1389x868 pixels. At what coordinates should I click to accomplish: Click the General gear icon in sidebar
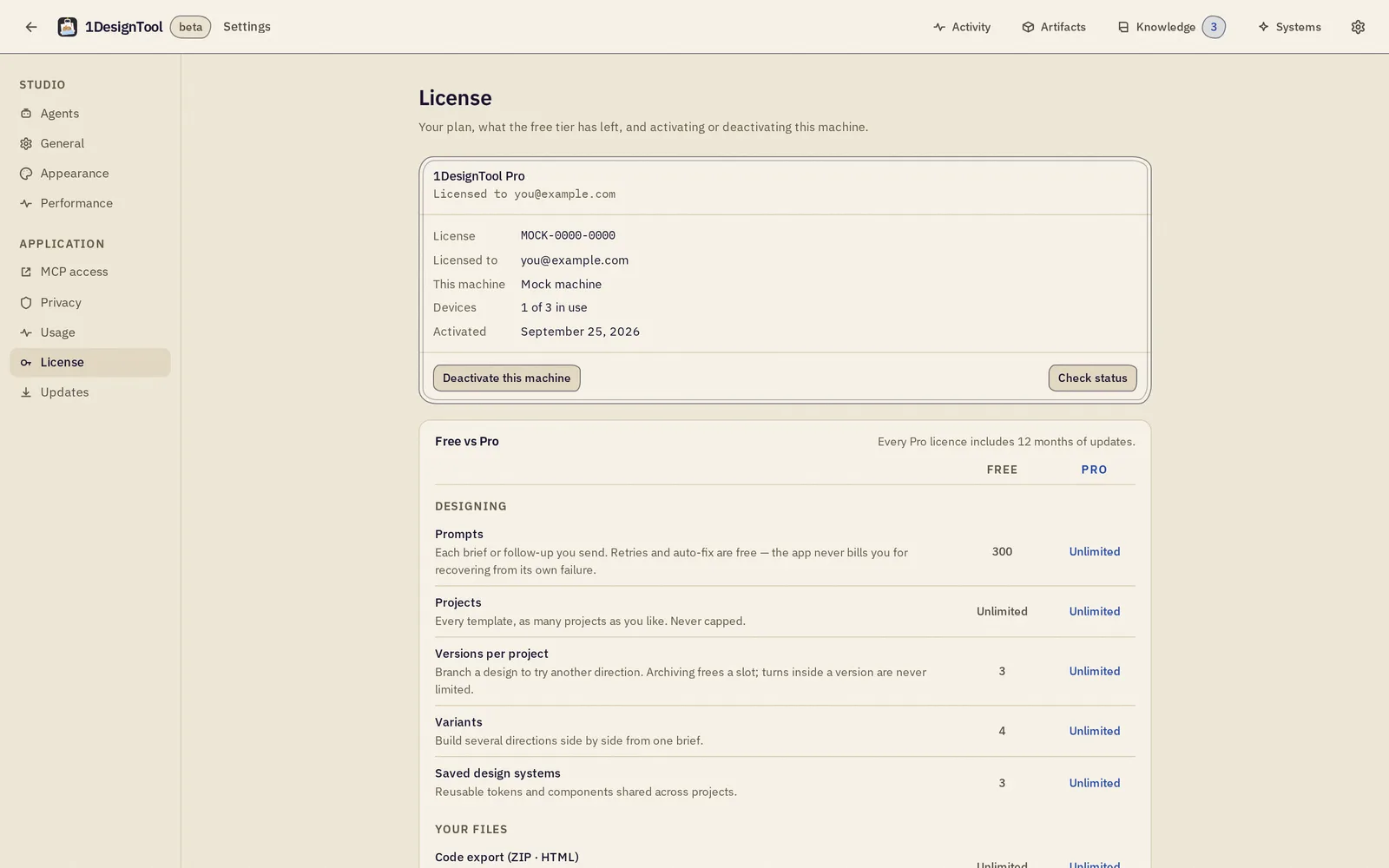point(26,143)
